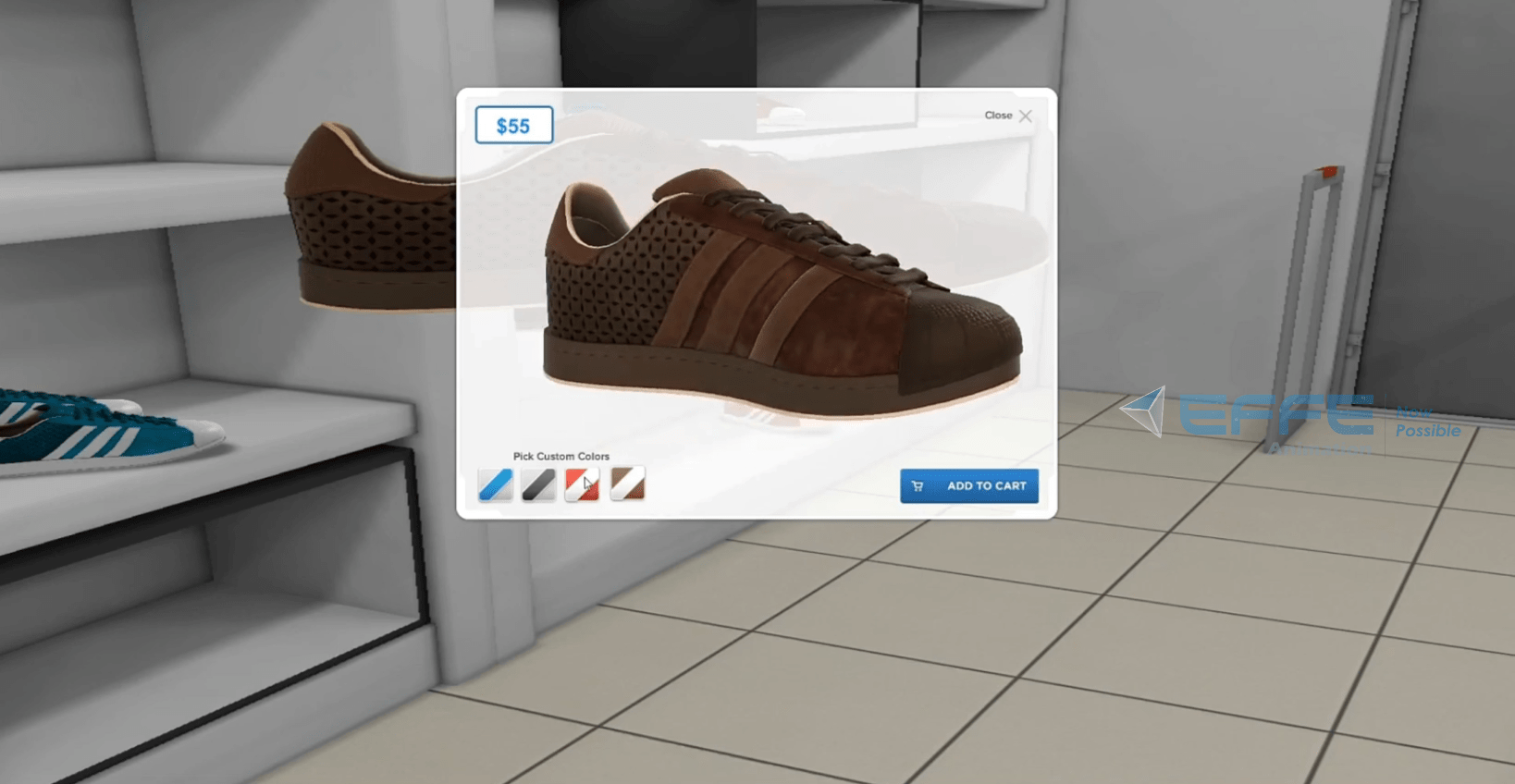Click the Pick Custom Colors label
Viewport: 1515px width, 784px height.
[560, 457]
